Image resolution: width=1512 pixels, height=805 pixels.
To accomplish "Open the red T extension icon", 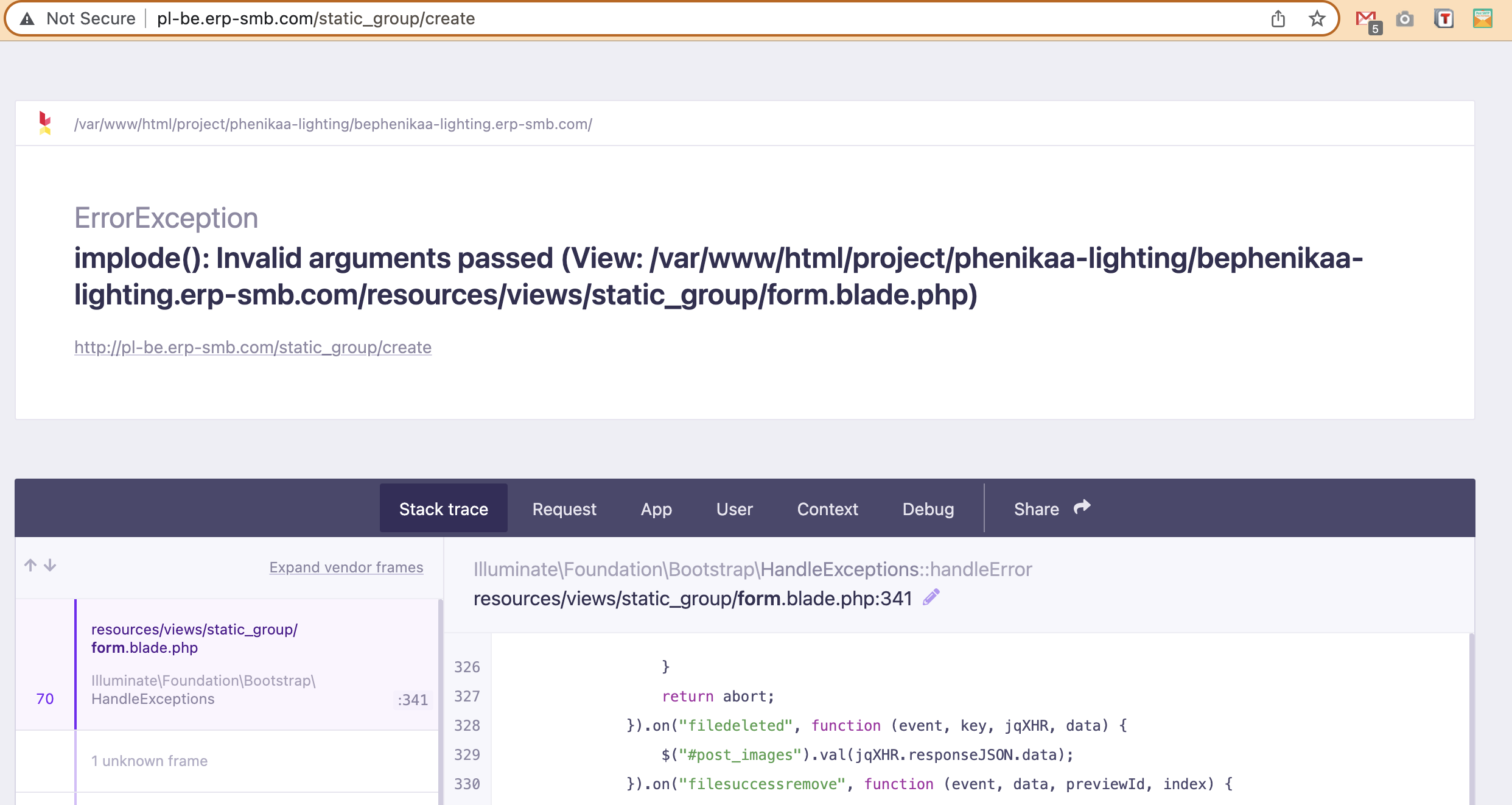I will [x=1444, y=19].
